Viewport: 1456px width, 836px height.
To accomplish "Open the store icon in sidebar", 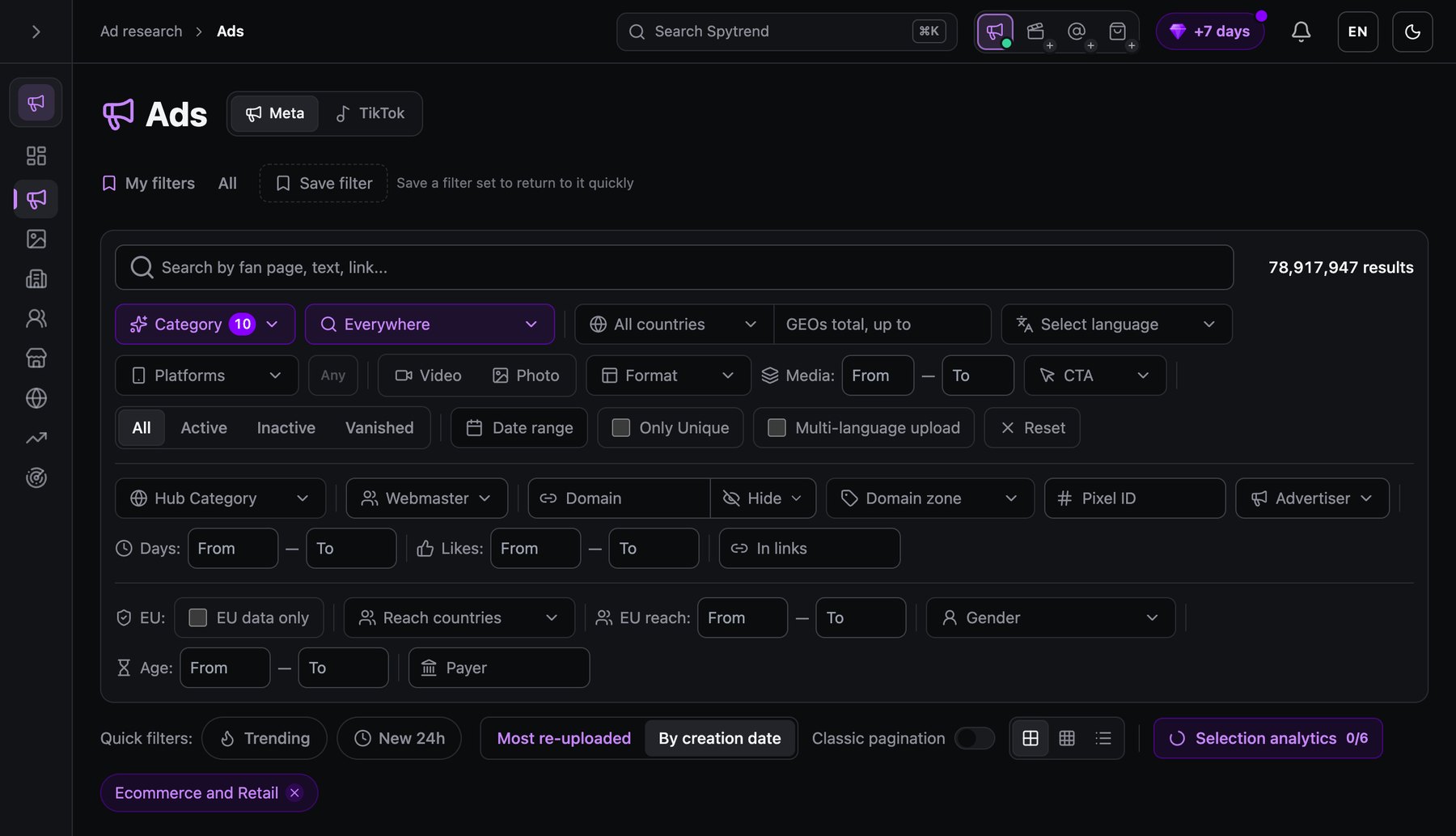I will tap(36, 358).
